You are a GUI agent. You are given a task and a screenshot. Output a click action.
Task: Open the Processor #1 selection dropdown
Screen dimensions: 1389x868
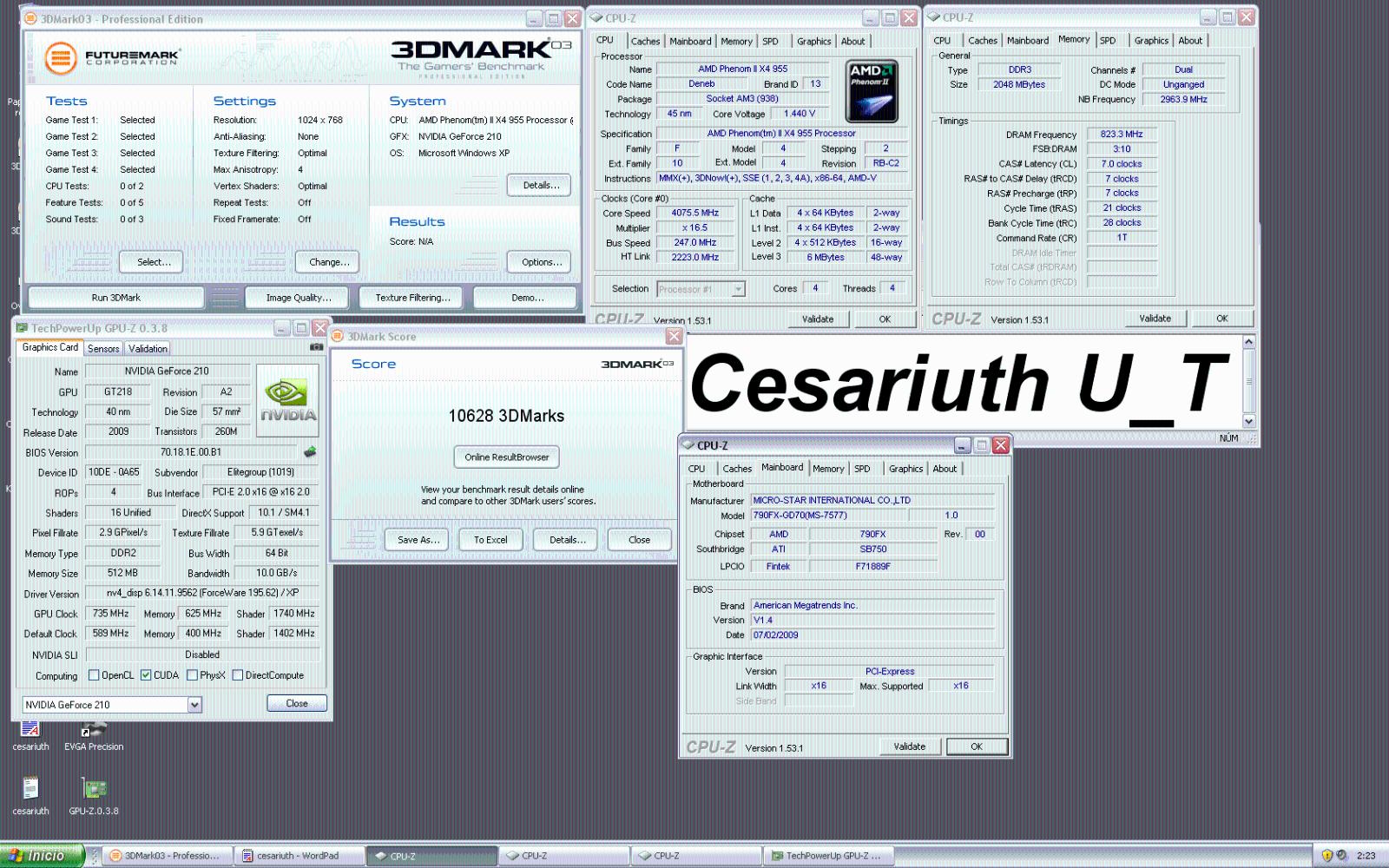(x=701, y=289)
